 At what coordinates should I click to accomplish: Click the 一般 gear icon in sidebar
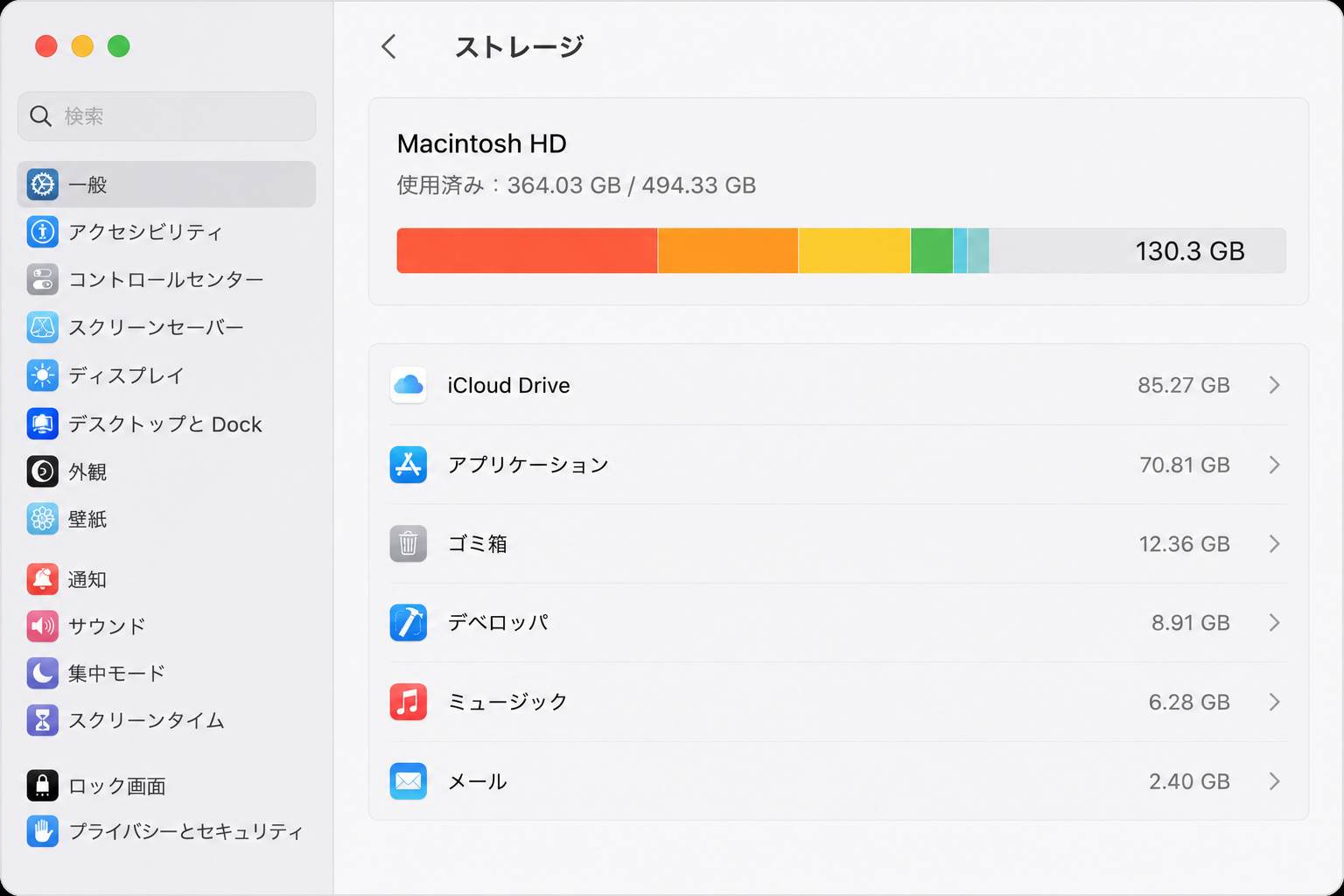coord(42,185)
